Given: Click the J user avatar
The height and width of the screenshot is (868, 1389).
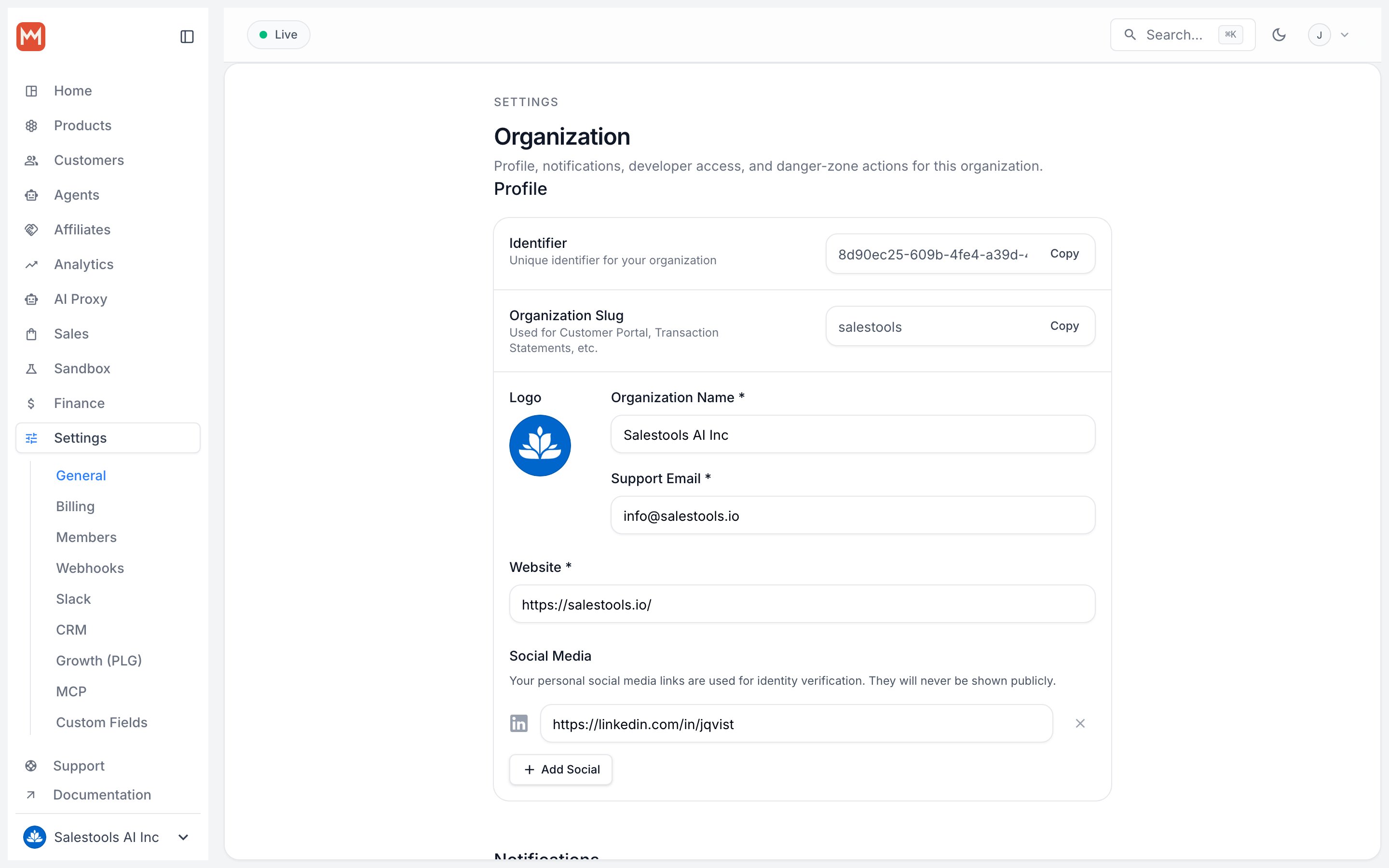Looking at the screenshot, I should click(x=1319, y=35).
